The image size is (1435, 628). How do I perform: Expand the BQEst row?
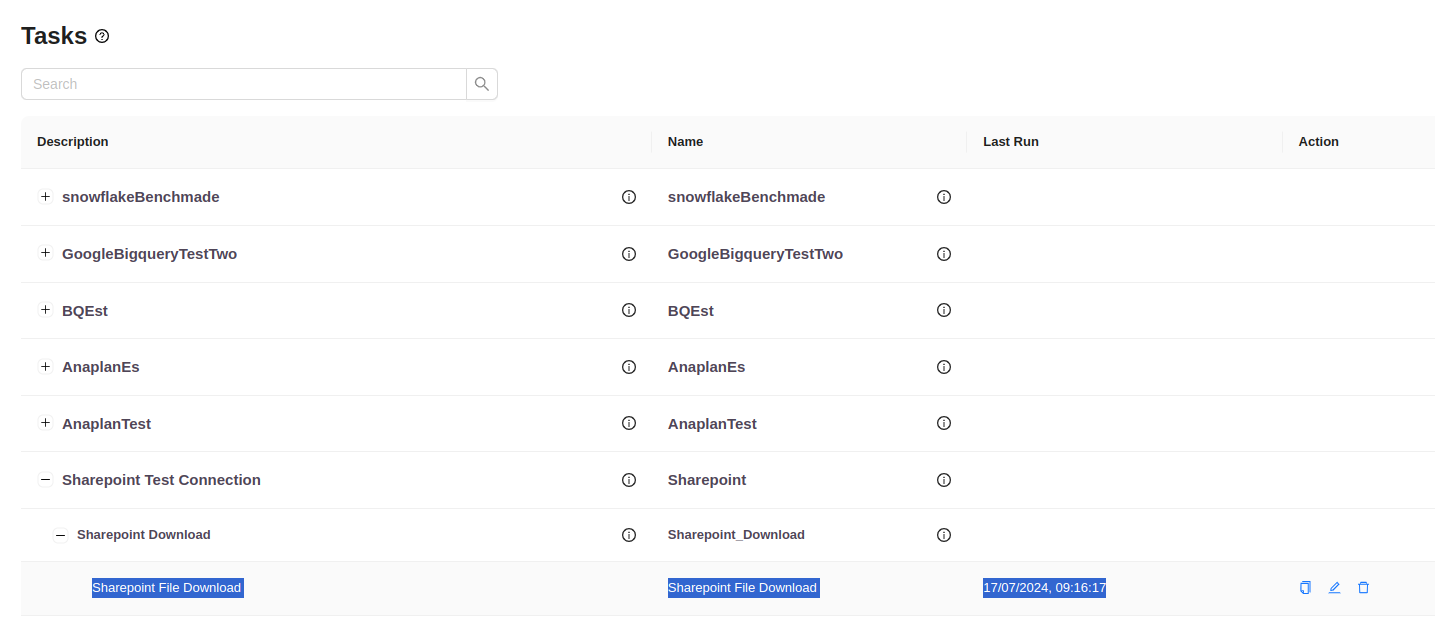(x=45, y=310)
